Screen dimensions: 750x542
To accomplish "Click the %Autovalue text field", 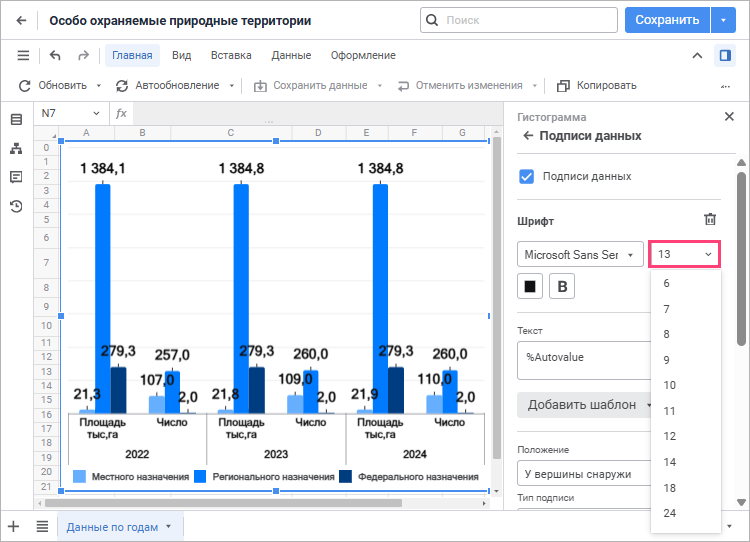I will point(584,360).
